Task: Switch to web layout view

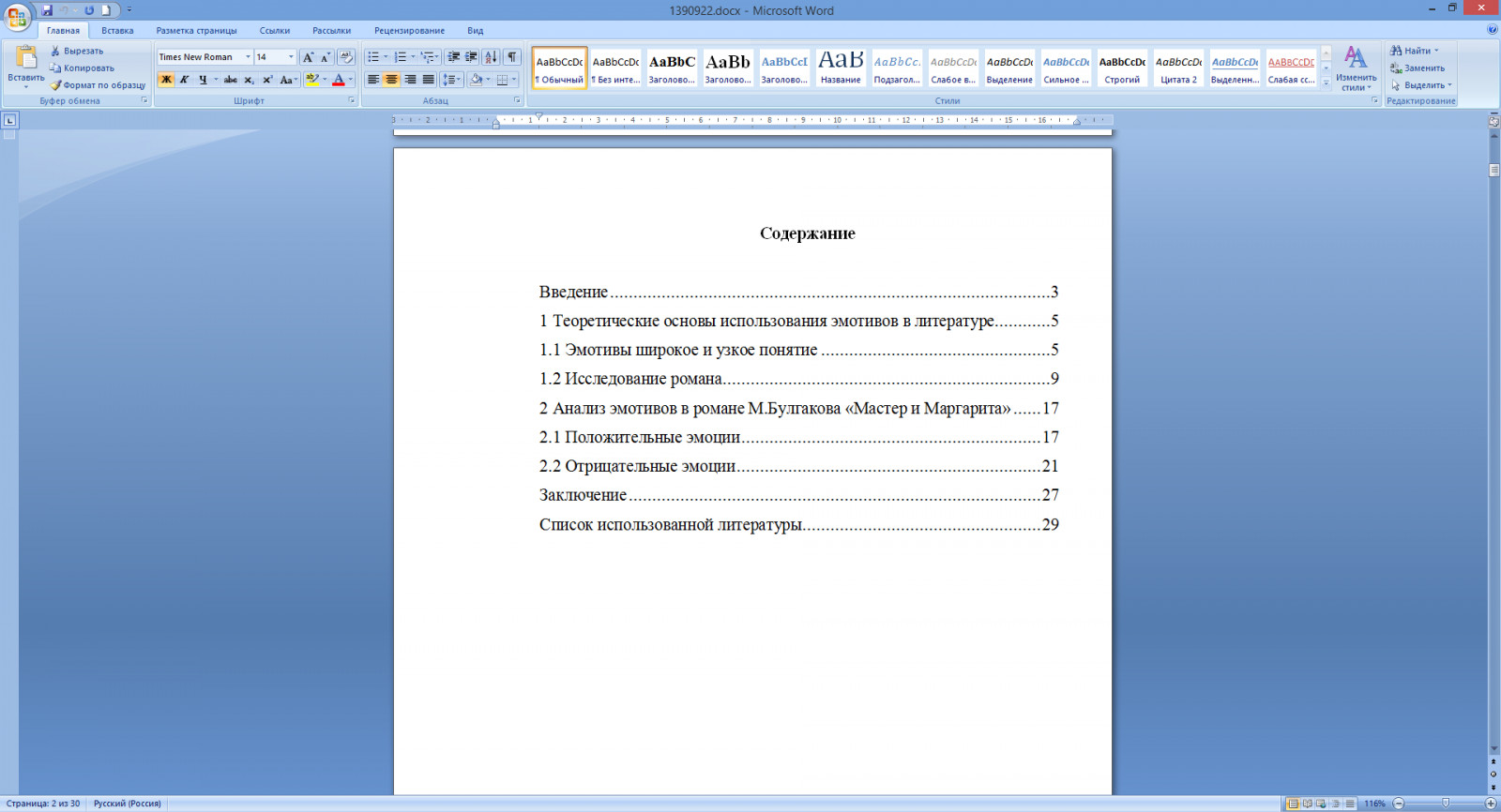Action: tap(1321, 804)
